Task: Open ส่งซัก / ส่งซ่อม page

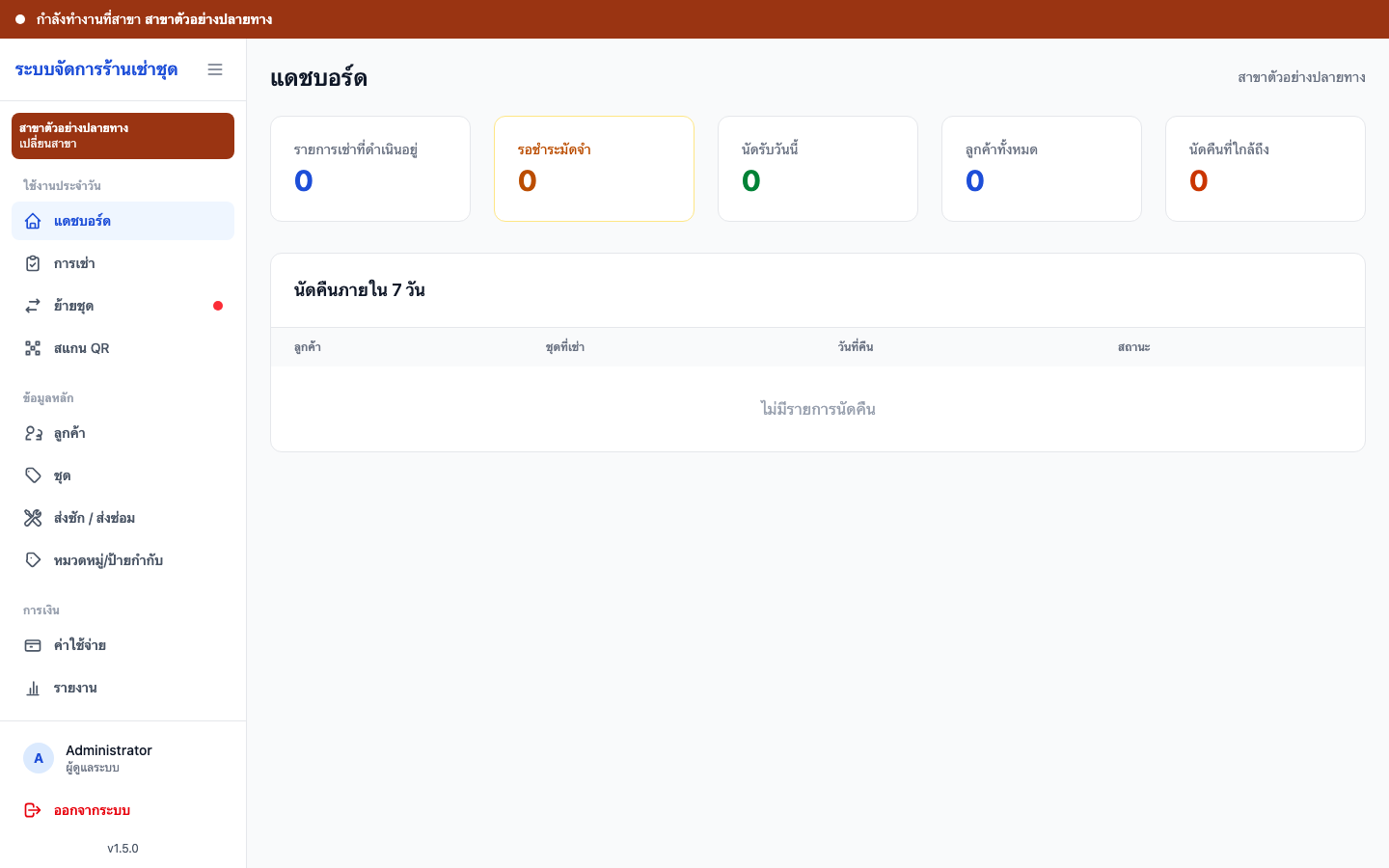Action: (123, 518)
